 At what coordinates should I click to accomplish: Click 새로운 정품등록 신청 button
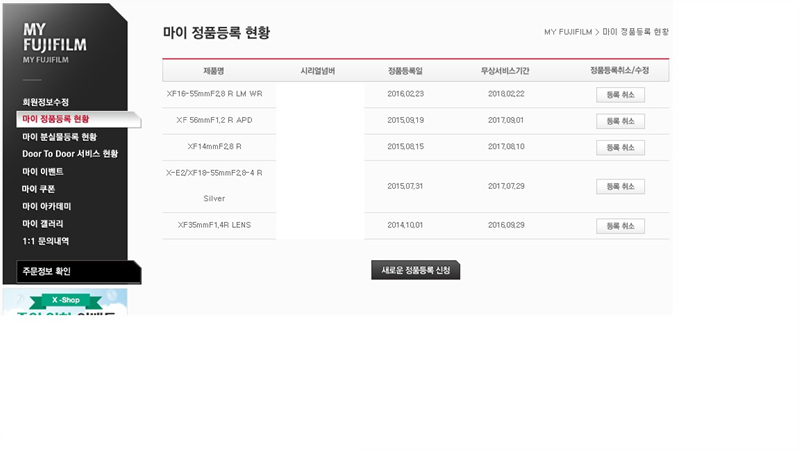click(x=415, y=271)
